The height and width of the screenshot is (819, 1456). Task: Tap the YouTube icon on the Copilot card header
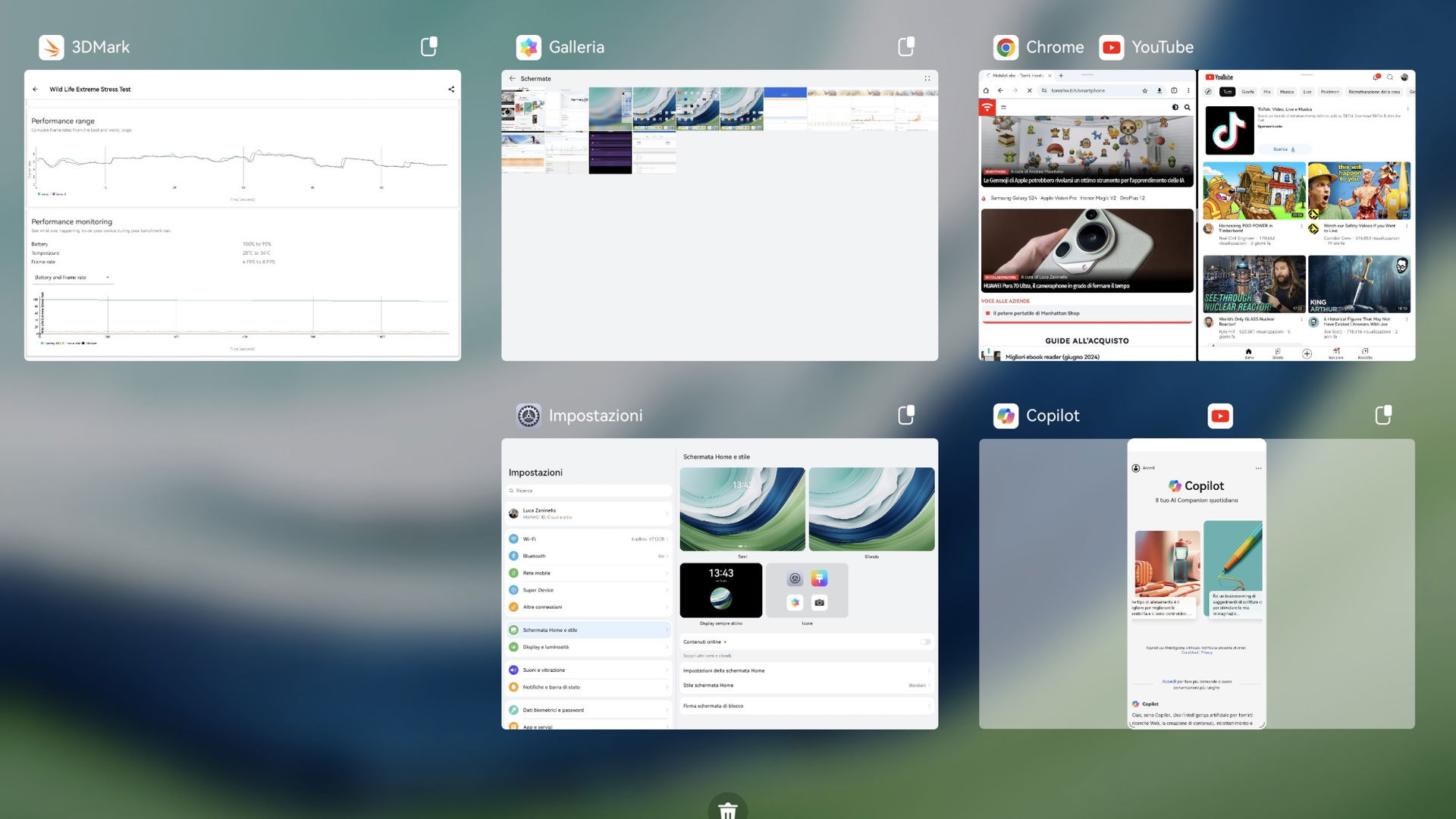tap(1220, 416)
